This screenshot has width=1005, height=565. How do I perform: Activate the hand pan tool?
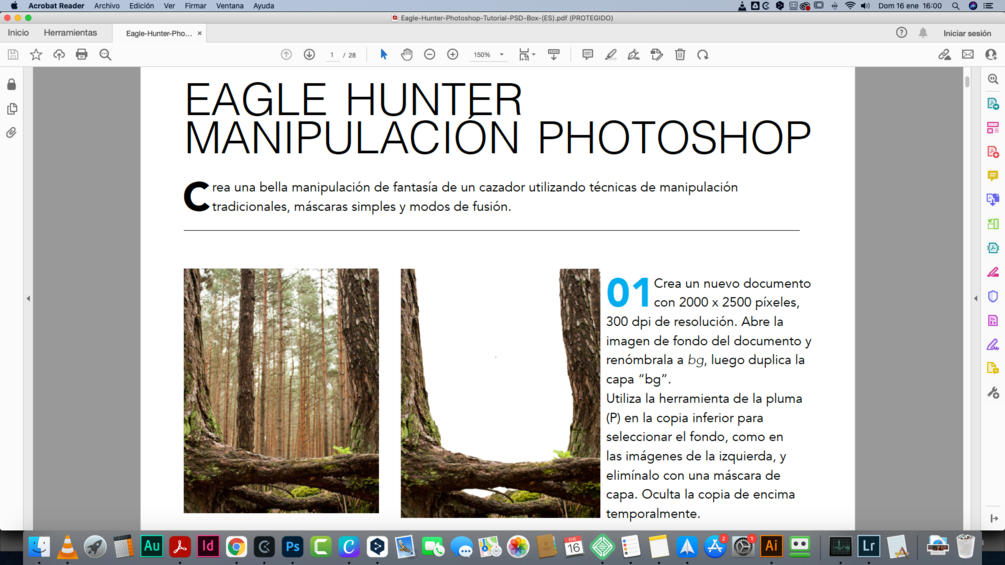pos(406,54)
